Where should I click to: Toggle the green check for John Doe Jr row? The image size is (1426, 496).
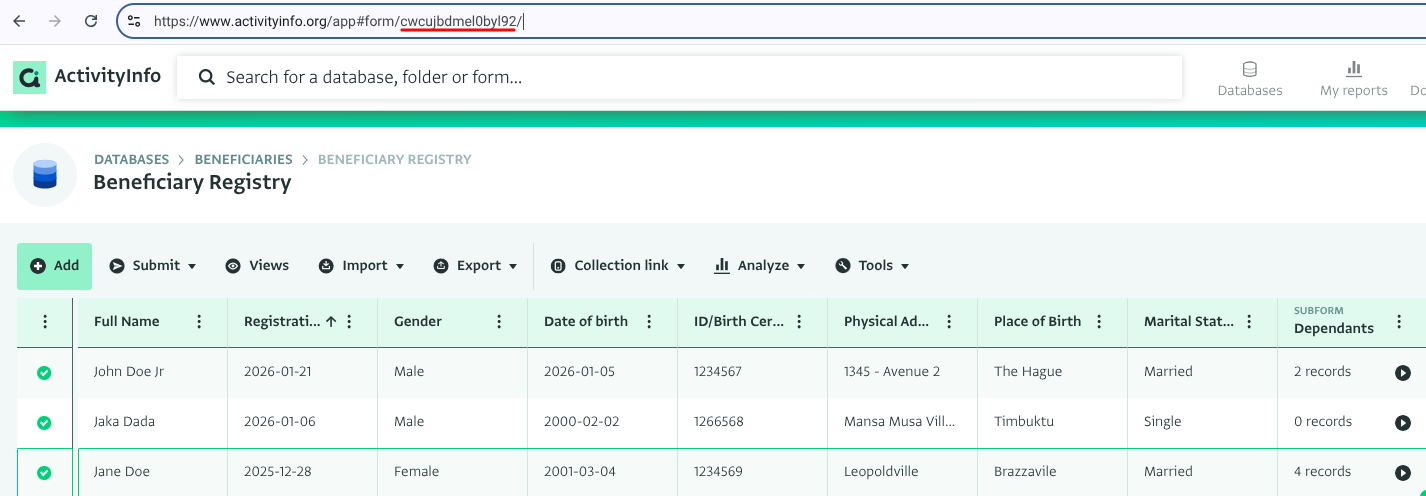point(44,373)
